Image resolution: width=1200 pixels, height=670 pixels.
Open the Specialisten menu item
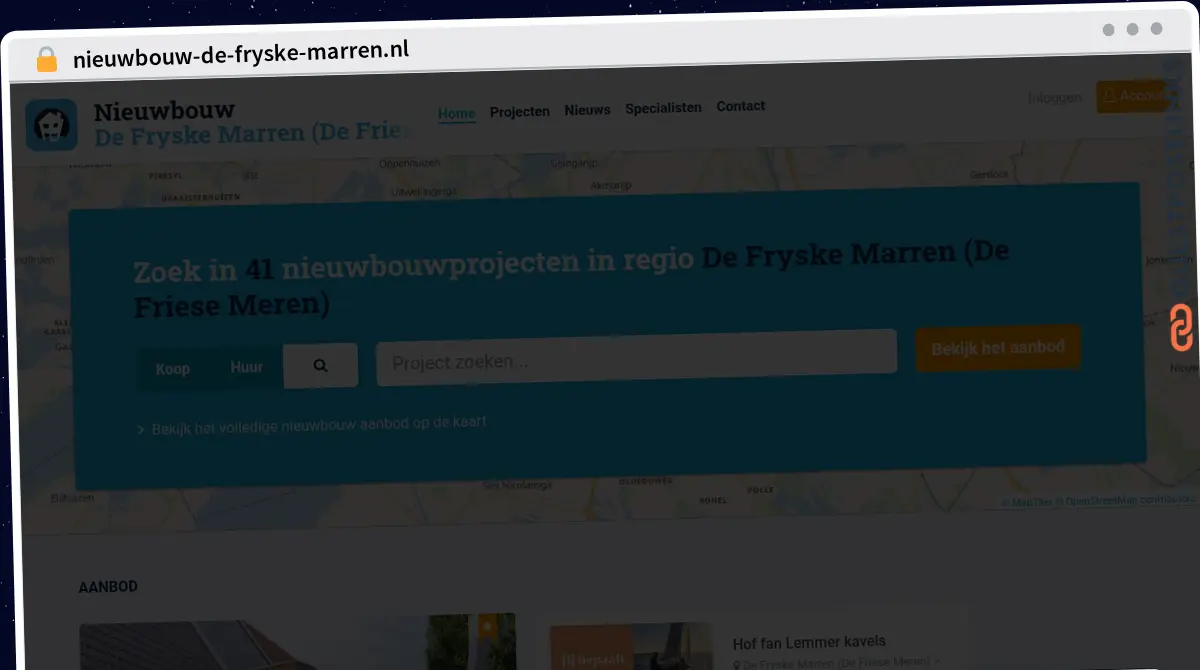(663, 107)
